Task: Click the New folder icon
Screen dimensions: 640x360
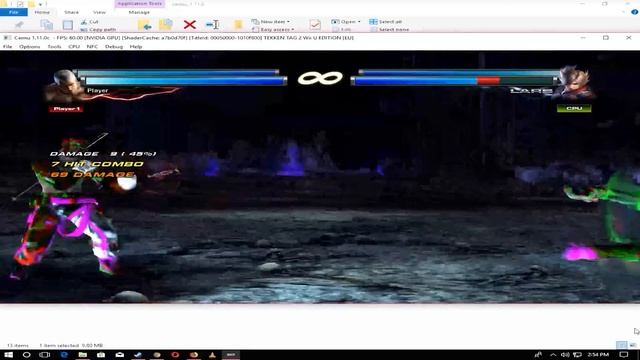Action: [238, 25]
